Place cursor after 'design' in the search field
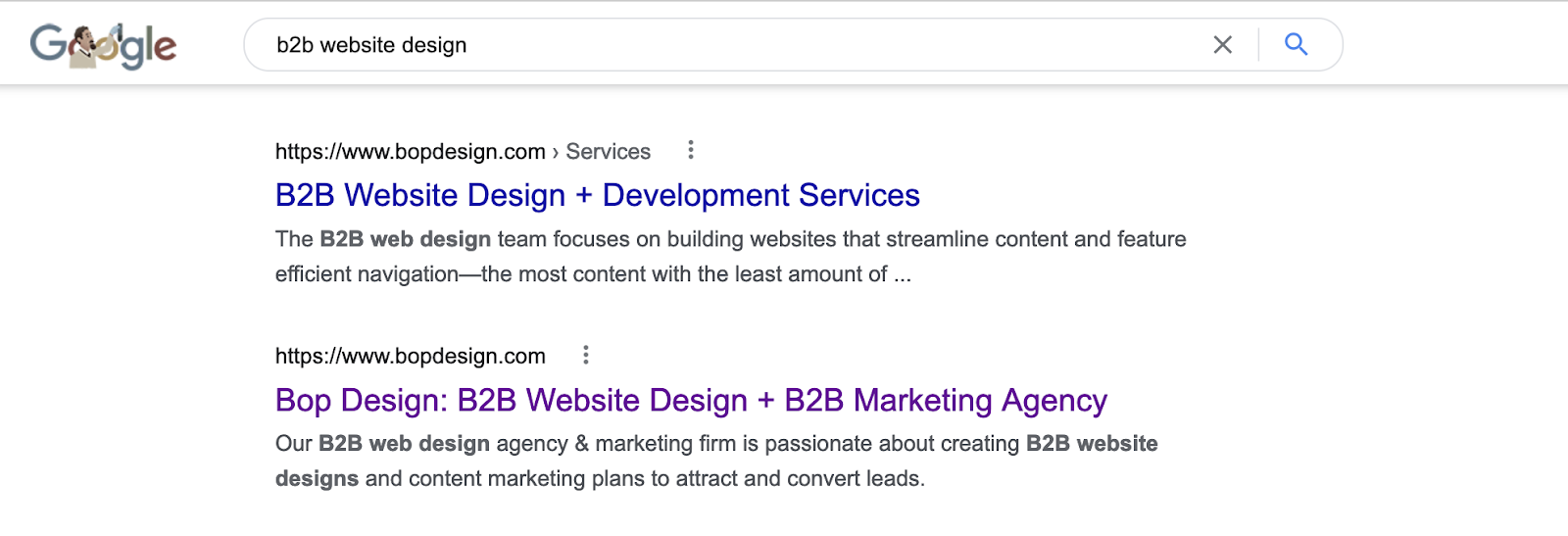 coord(468,45)
